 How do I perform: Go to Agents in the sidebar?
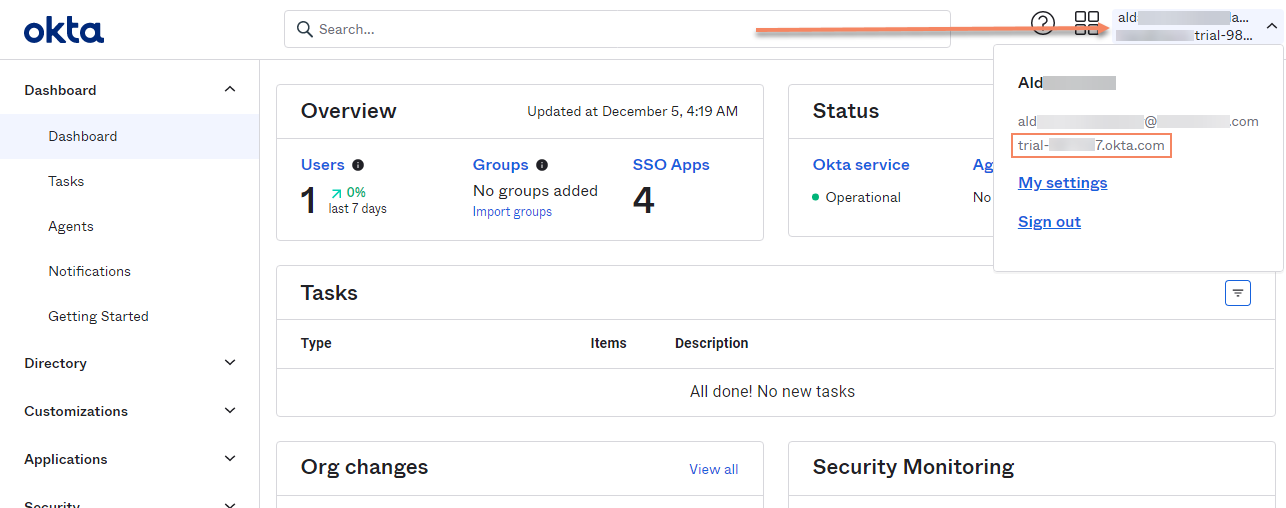[x=71, y=226]
